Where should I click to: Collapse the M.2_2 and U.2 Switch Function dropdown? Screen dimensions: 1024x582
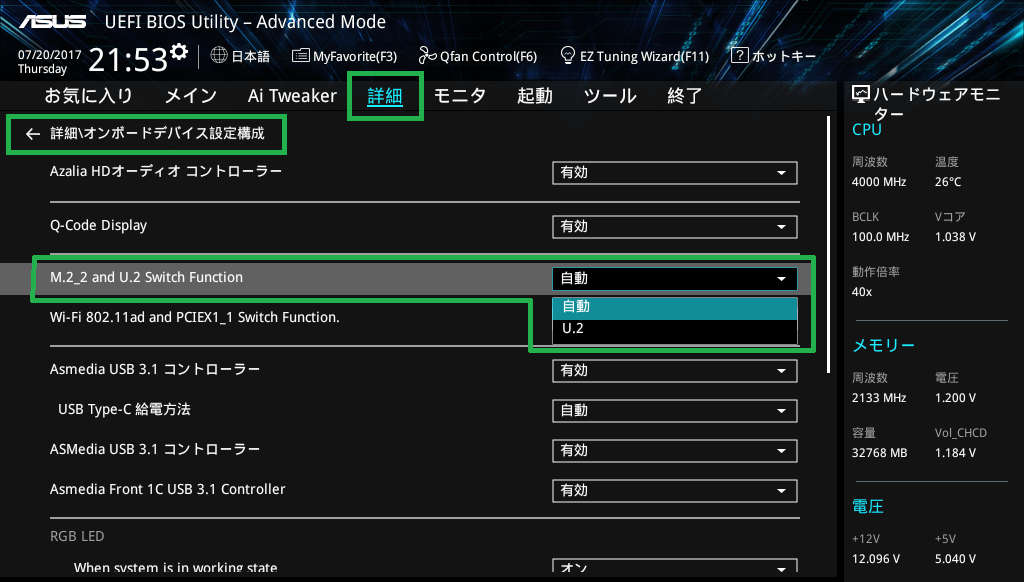[x=675, y=278]
